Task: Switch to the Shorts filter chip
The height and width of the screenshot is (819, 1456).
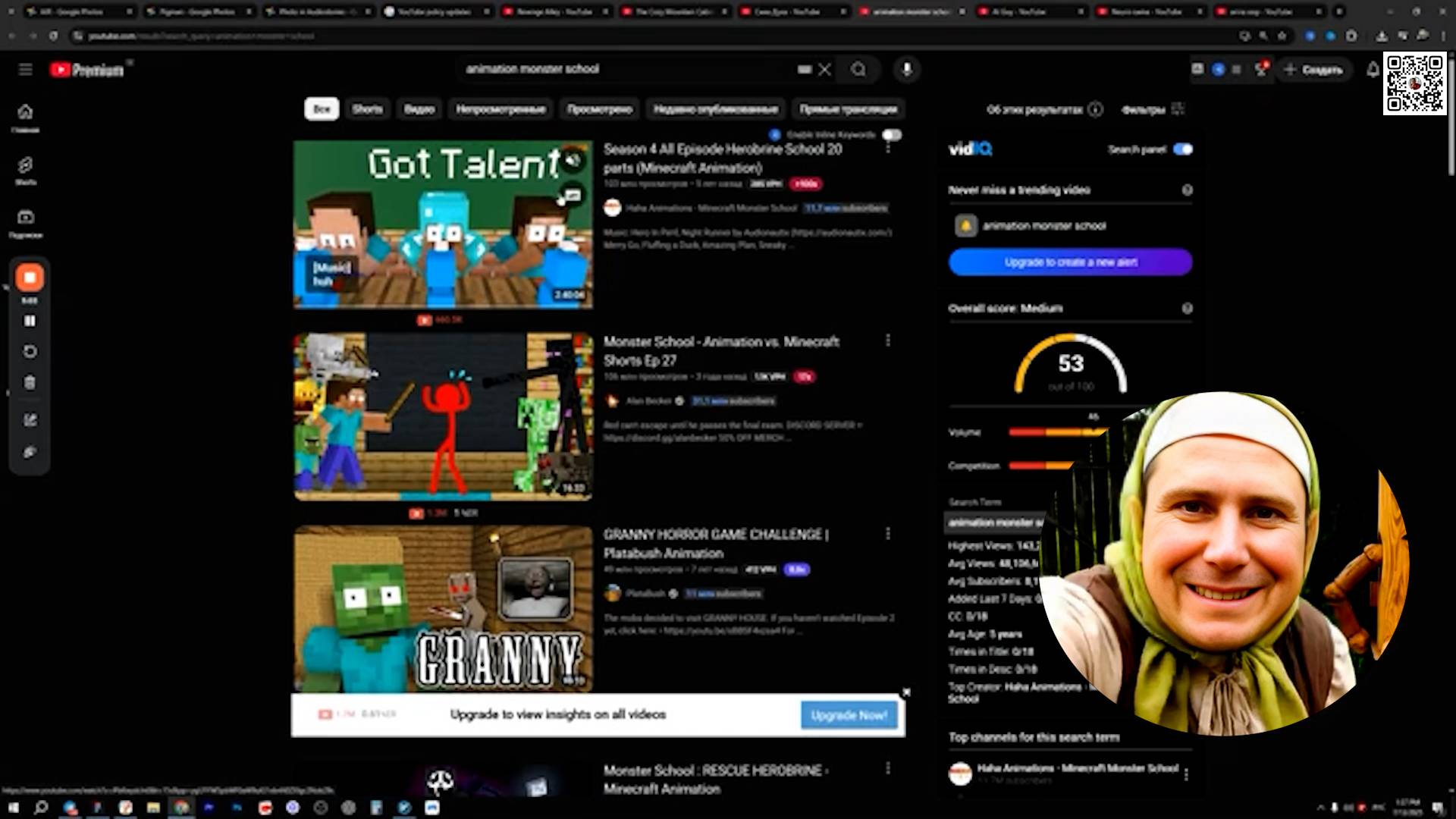Action: (x=367, y=109)
